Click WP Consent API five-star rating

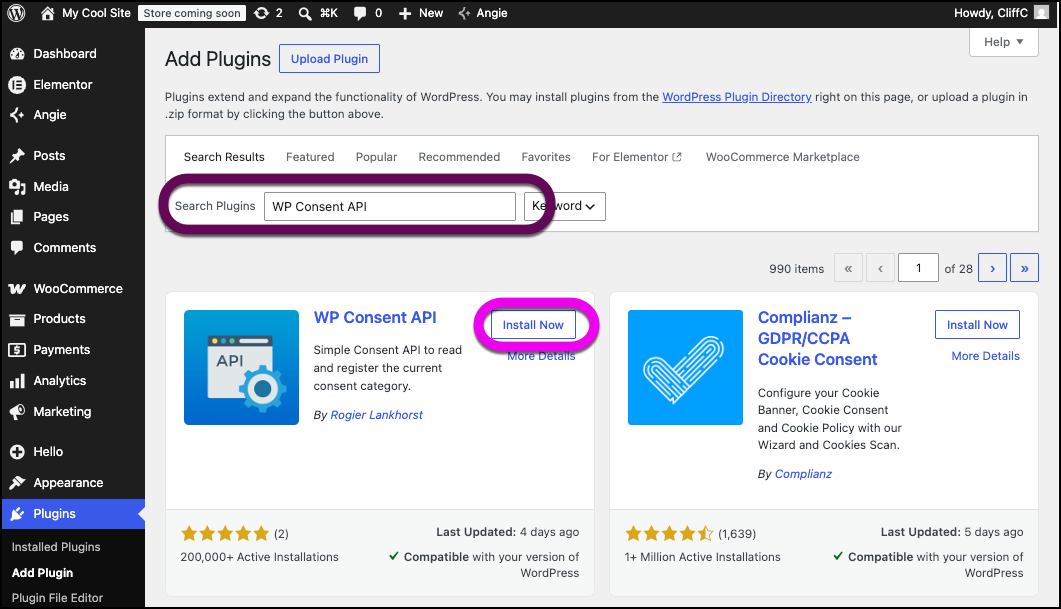pos(225,534)
